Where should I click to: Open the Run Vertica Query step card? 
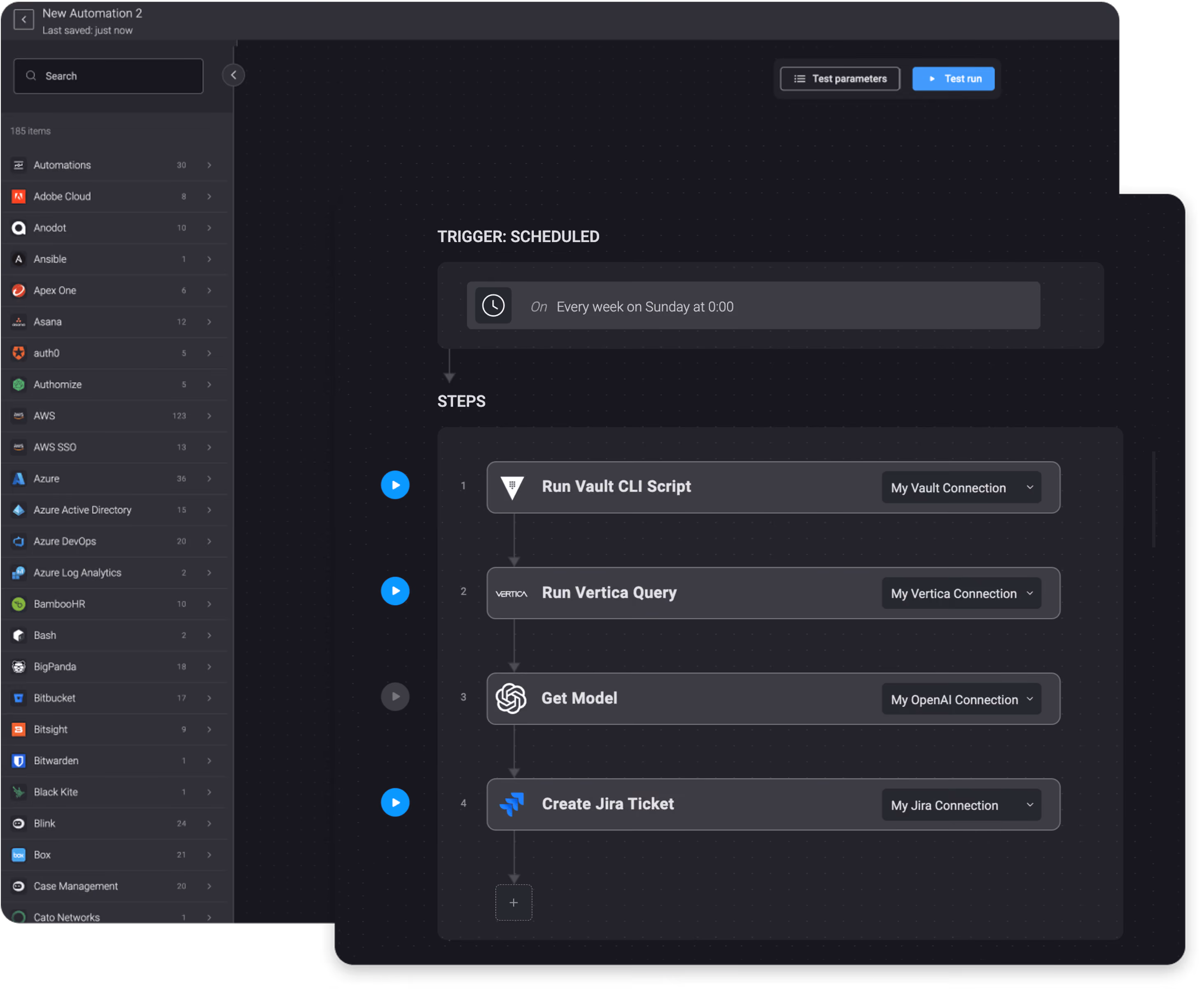click(773, 593)
